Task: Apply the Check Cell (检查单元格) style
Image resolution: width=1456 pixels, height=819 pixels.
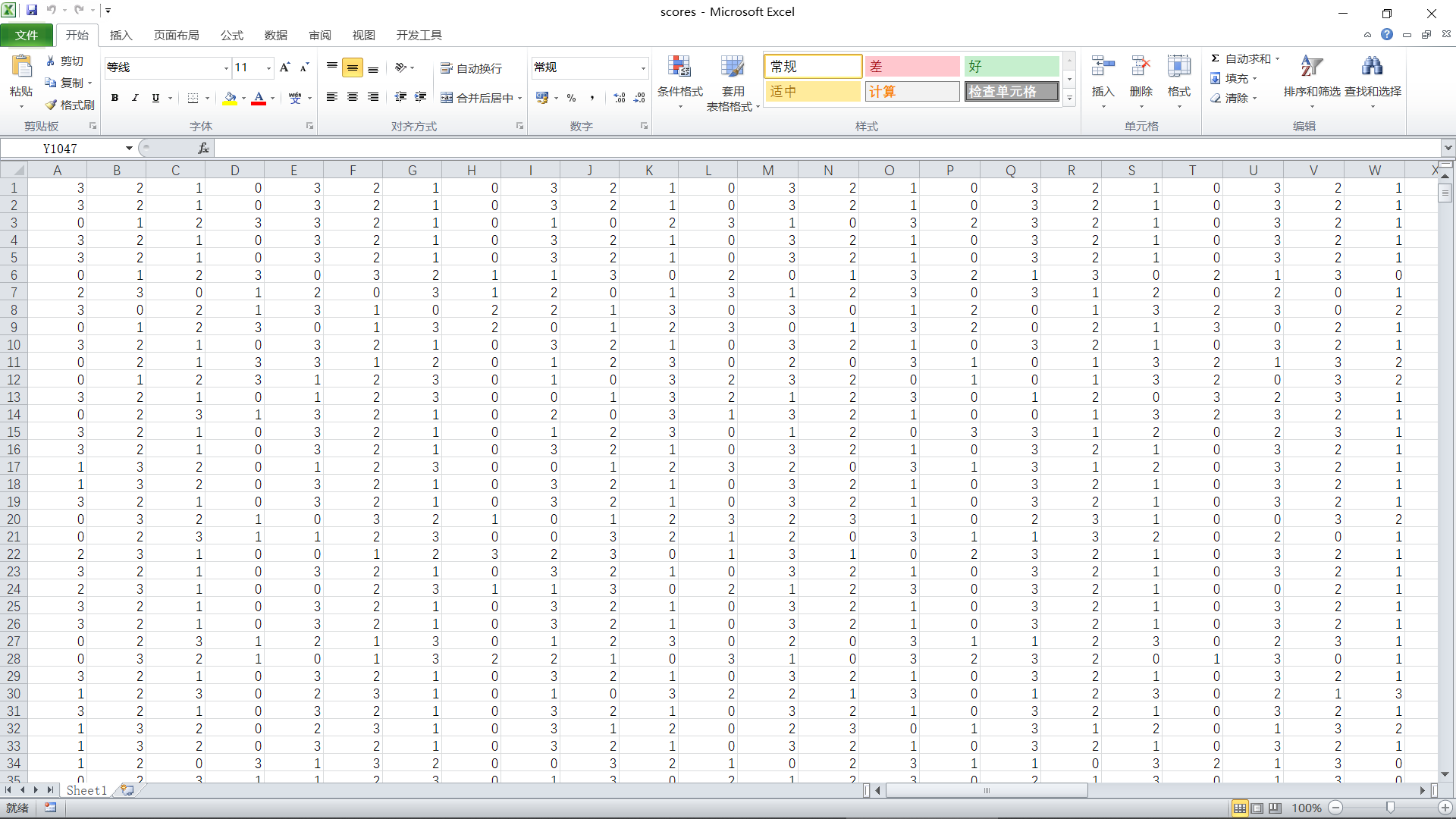Action: tap(1011, 92)
